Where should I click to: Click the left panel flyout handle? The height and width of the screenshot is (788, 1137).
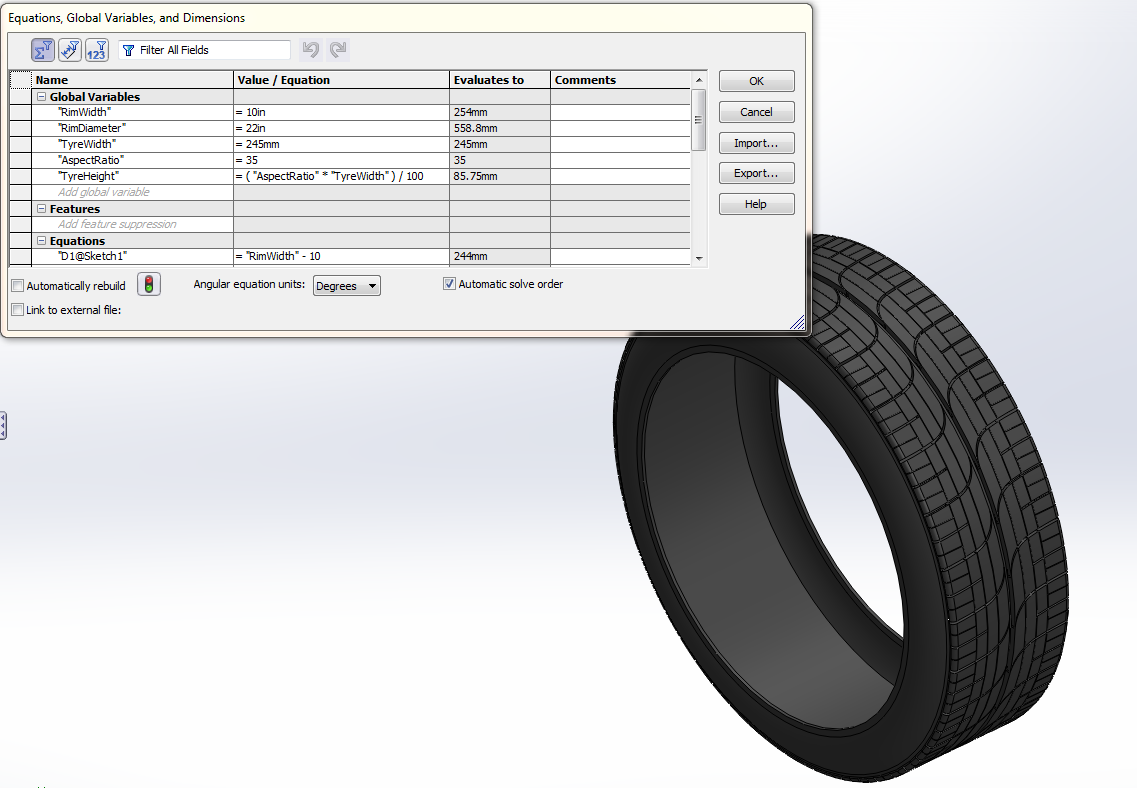3,426
